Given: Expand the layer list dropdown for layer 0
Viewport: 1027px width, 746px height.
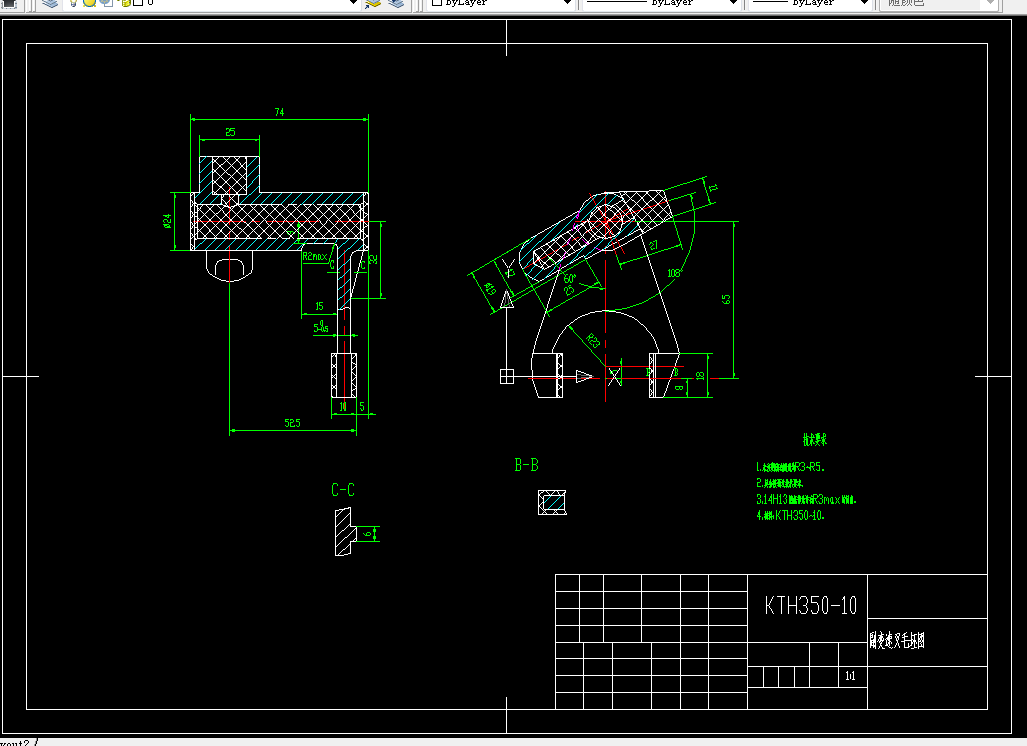Looking at the screenshot, I should tap(353, 3).
